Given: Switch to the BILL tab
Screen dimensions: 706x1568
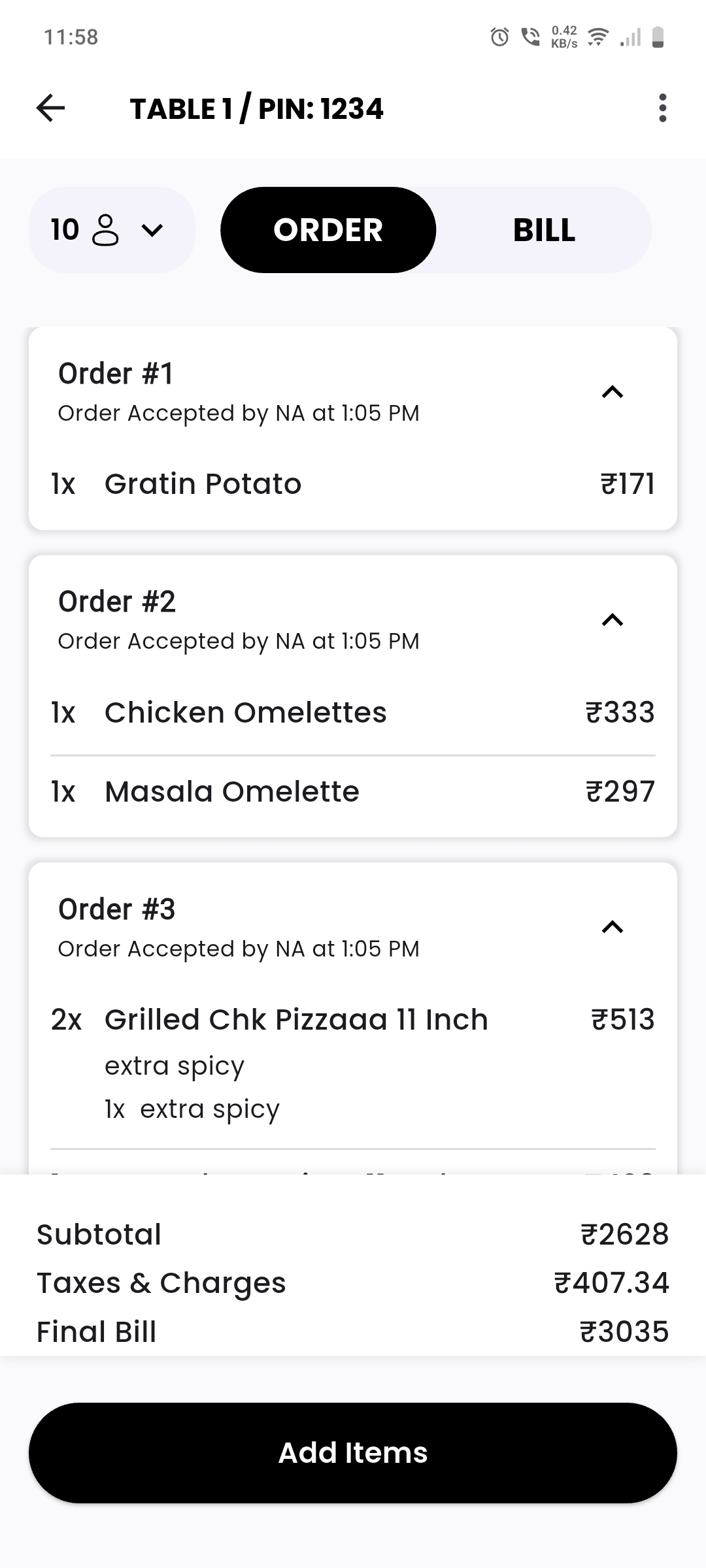Looking at the screenshot, I should [x=544, y=230].
